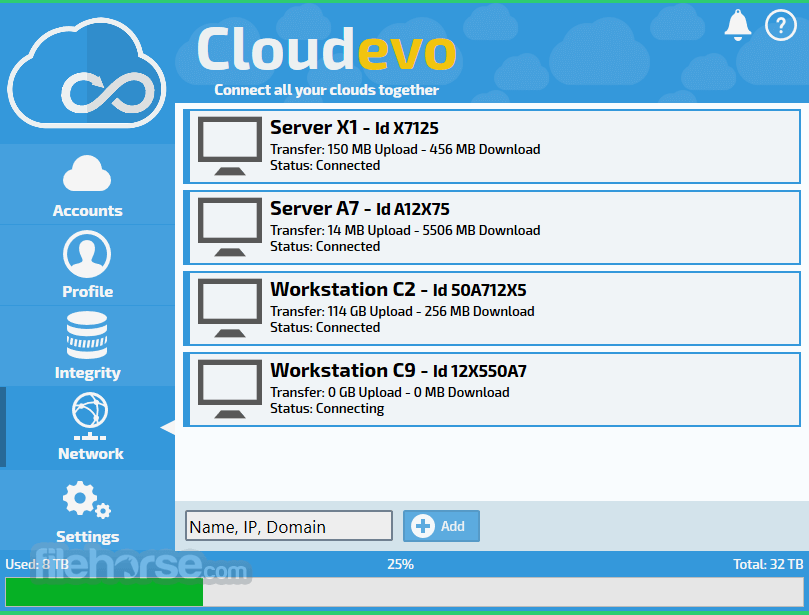Viewport: 809px width, 615px height.
Task: Click the Status: Connecting text
Action: point(327,409)
